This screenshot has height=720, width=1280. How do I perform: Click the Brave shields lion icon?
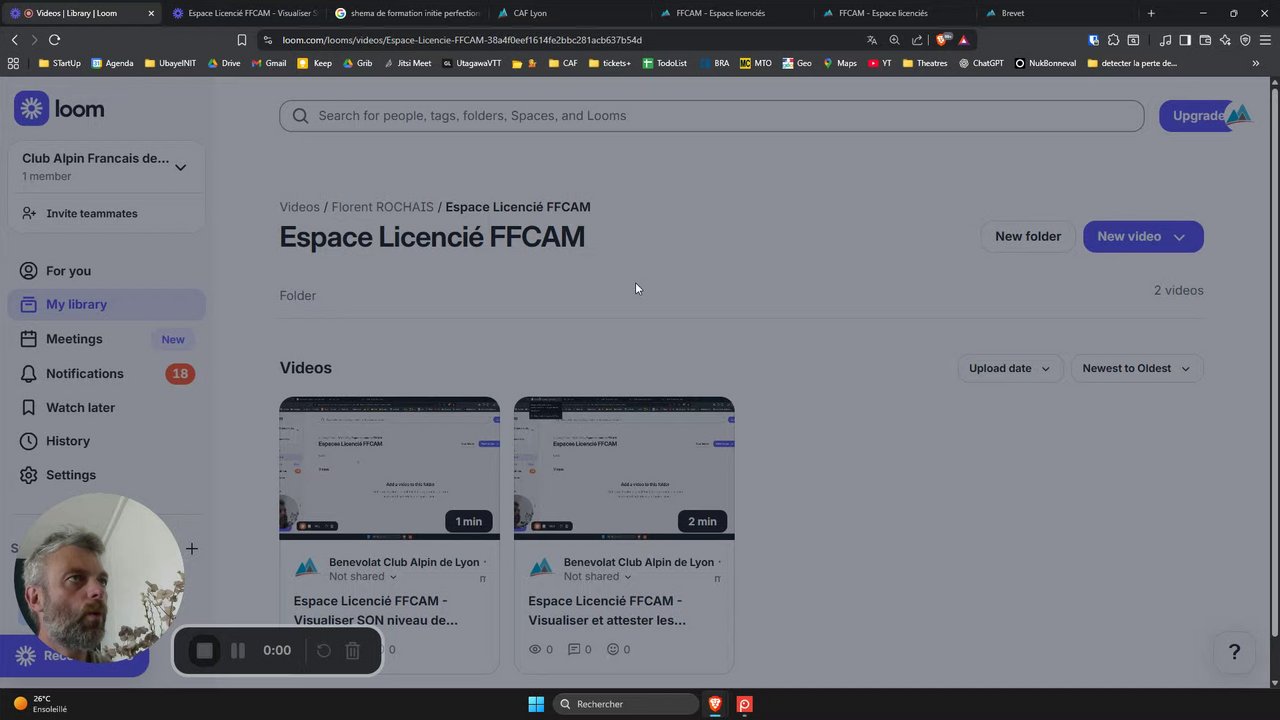point(941,40)
